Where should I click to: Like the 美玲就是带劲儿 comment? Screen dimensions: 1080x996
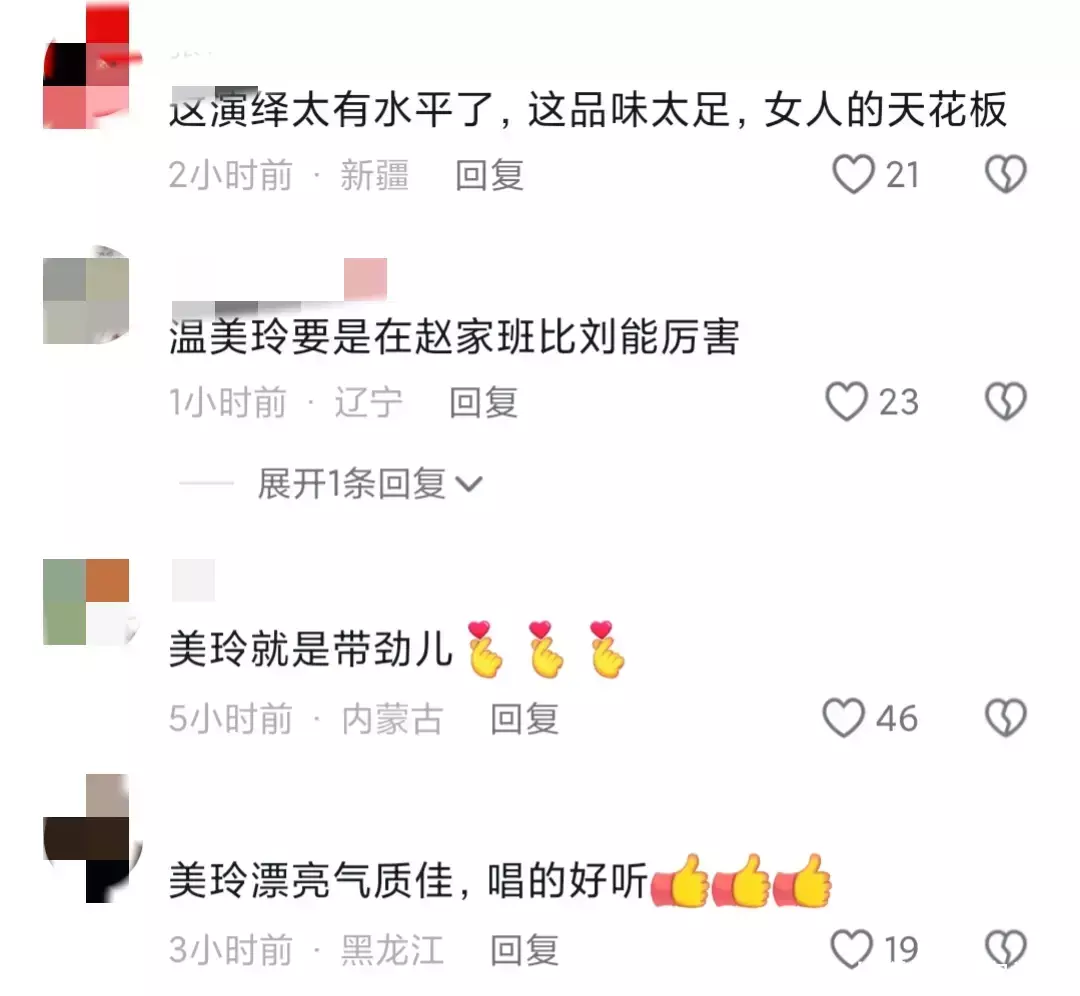(x=844, y=718)
